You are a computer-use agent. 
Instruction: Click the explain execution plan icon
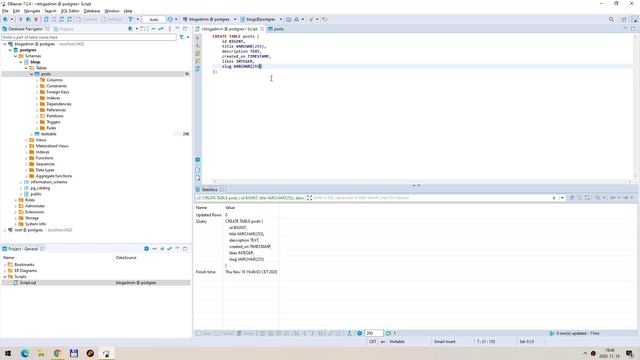point(198,61)
